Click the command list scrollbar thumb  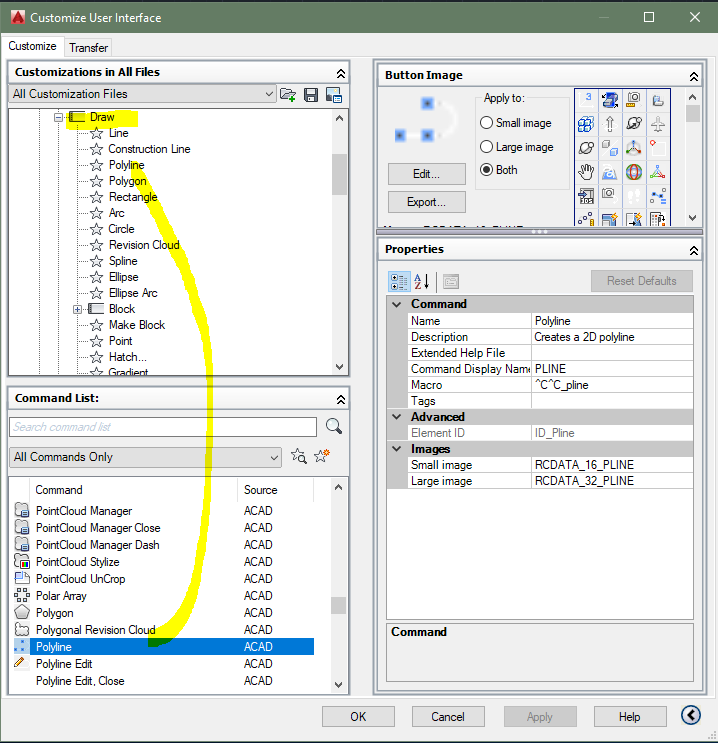tap(338, 605)
